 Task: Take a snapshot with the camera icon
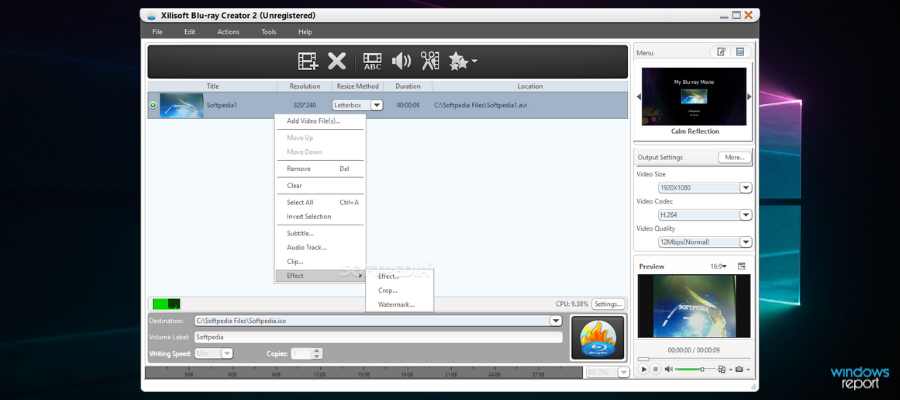coord(739,369)
